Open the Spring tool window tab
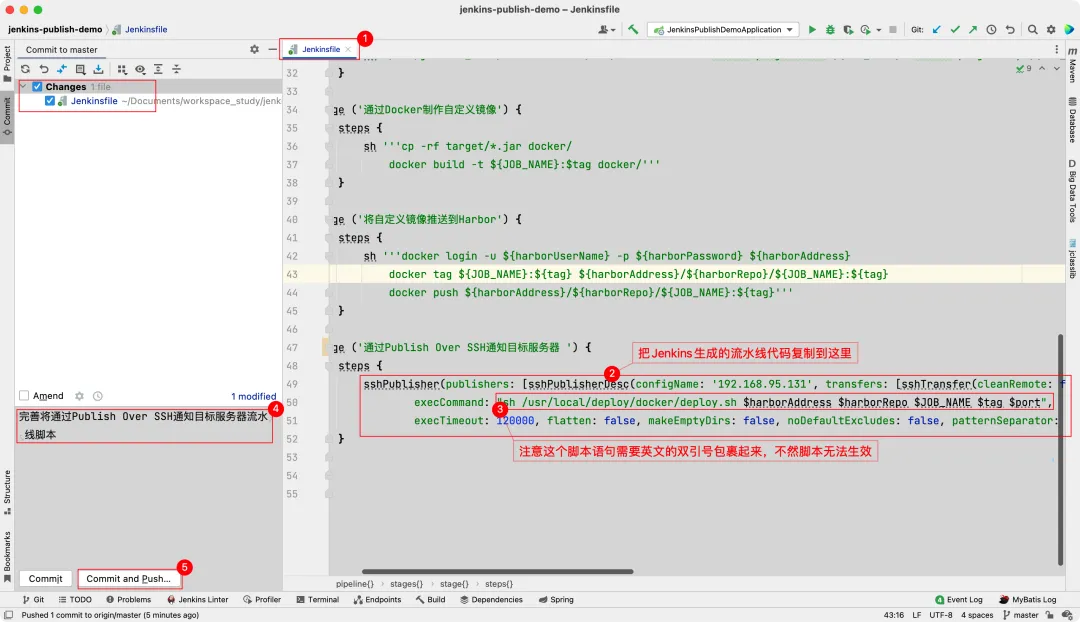Viewport: 1080px width, 622px height. [556, 600]
